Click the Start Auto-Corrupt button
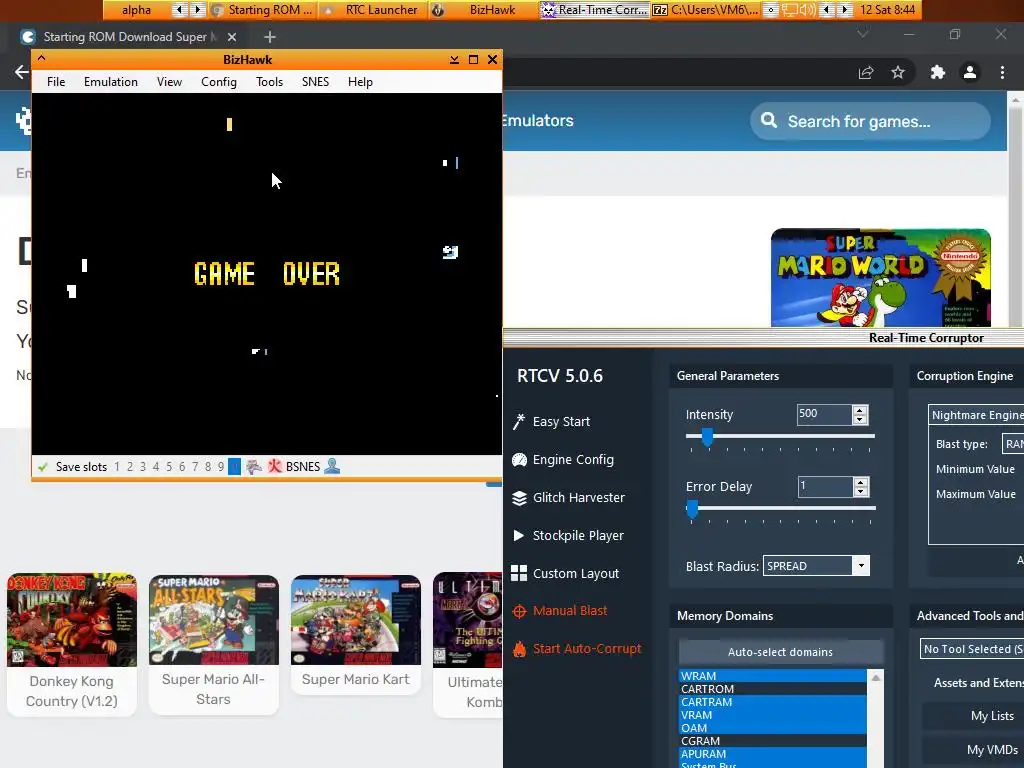This screenshot has height=768, width=1024. pos(577,648)
